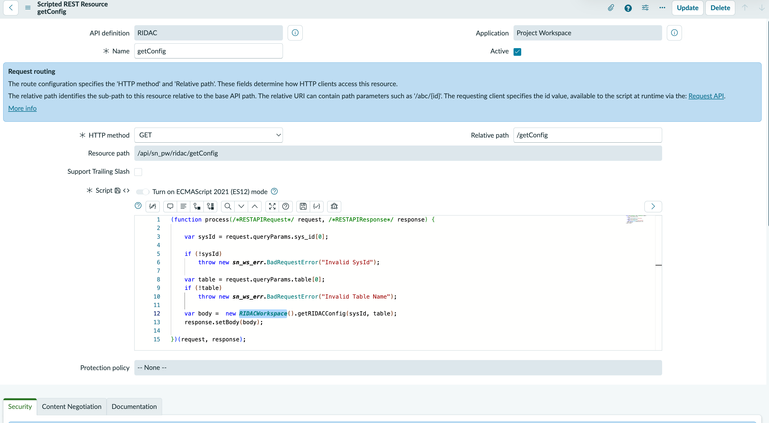
Task: Open the Request API link
Action: point(706,96)
